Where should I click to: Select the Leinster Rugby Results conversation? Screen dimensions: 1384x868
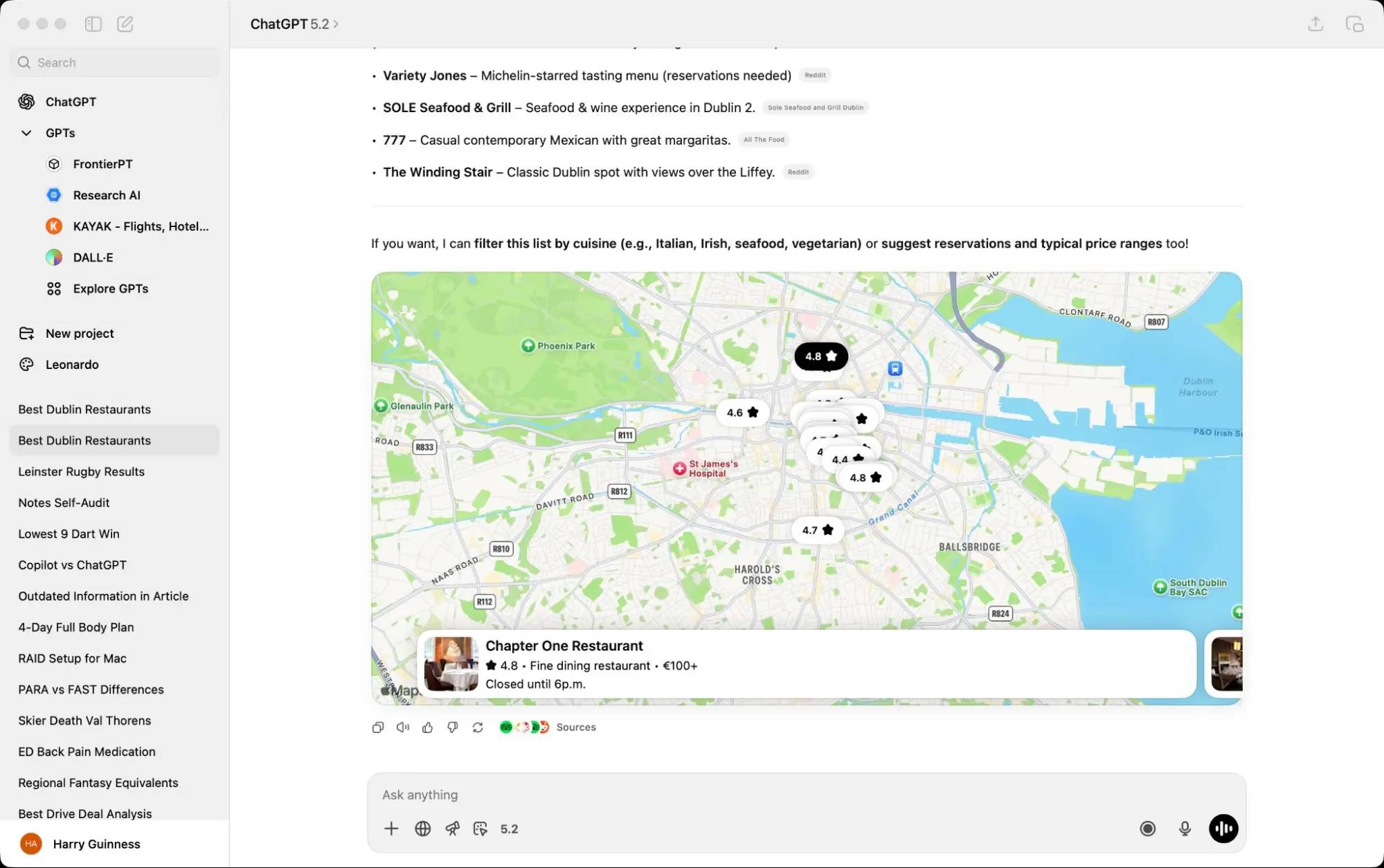[81, 471]
